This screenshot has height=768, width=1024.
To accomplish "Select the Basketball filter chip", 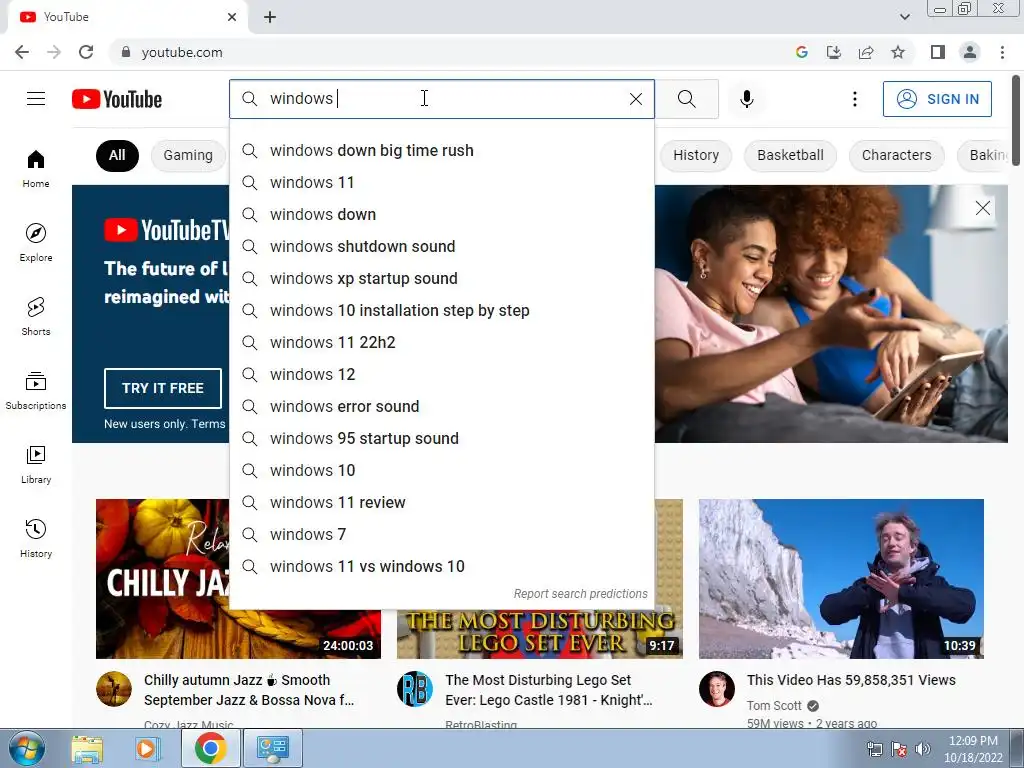I will point(790,155).
